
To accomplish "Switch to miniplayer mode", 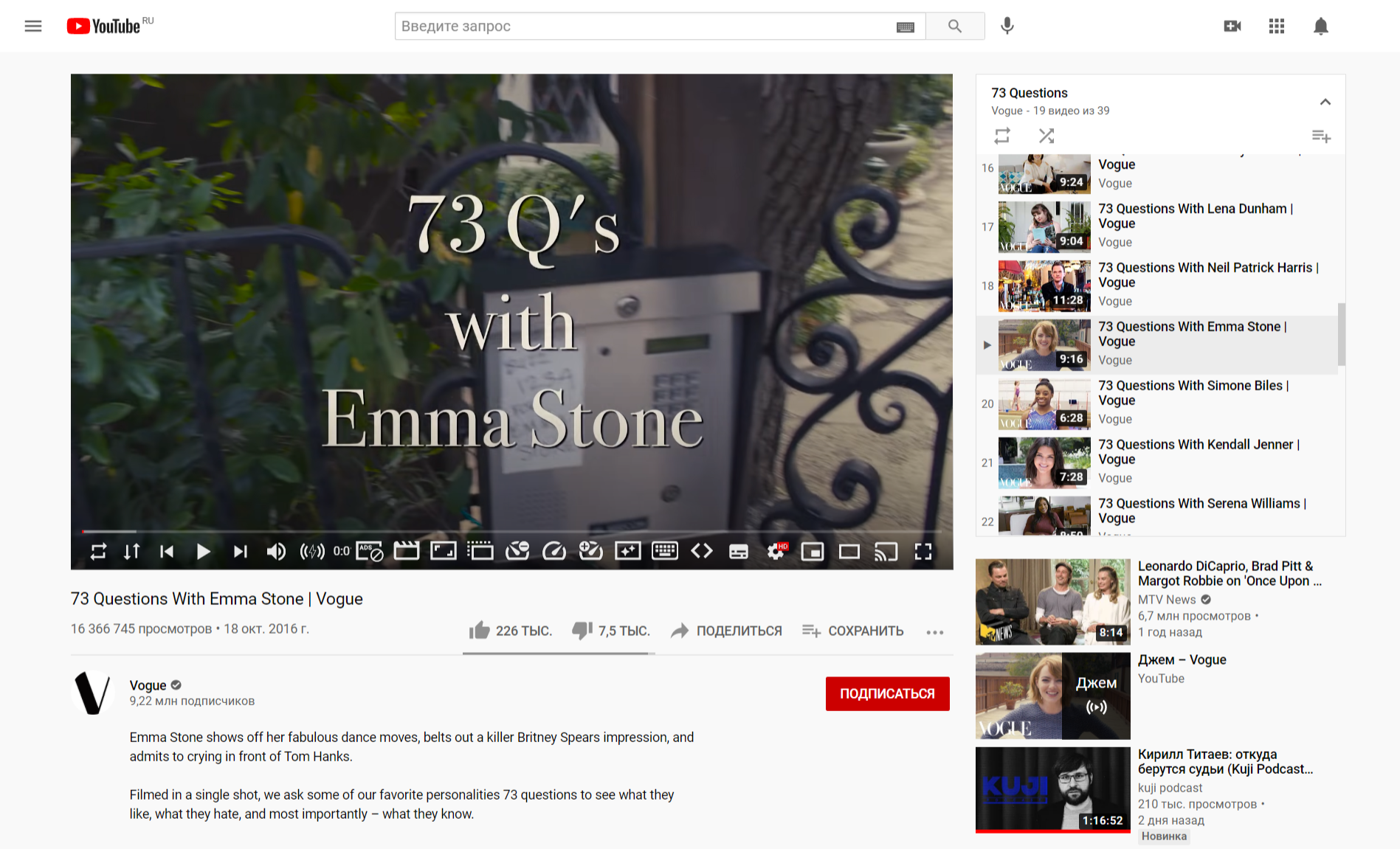I will pos(813,552).
